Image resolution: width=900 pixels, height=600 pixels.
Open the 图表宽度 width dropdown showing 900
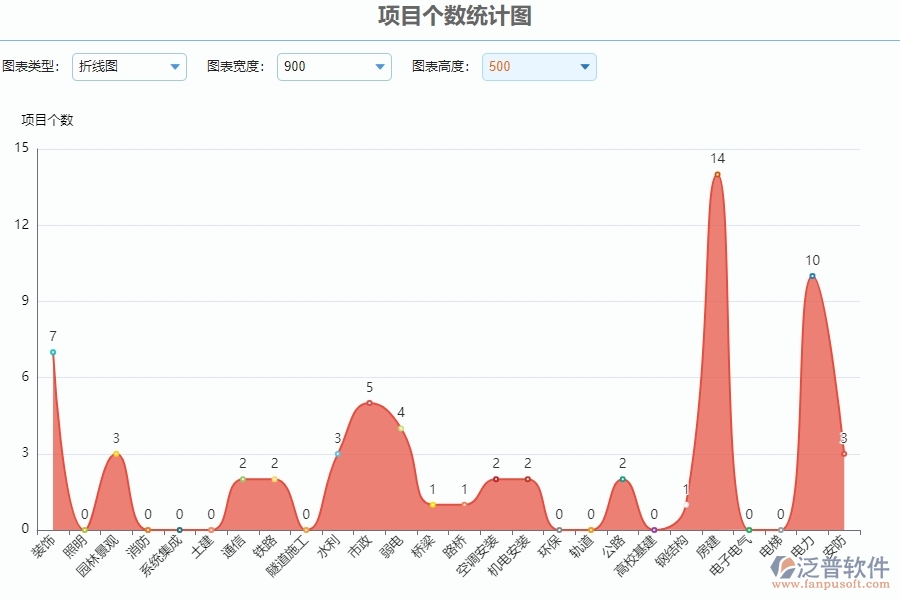coord(334,67)
